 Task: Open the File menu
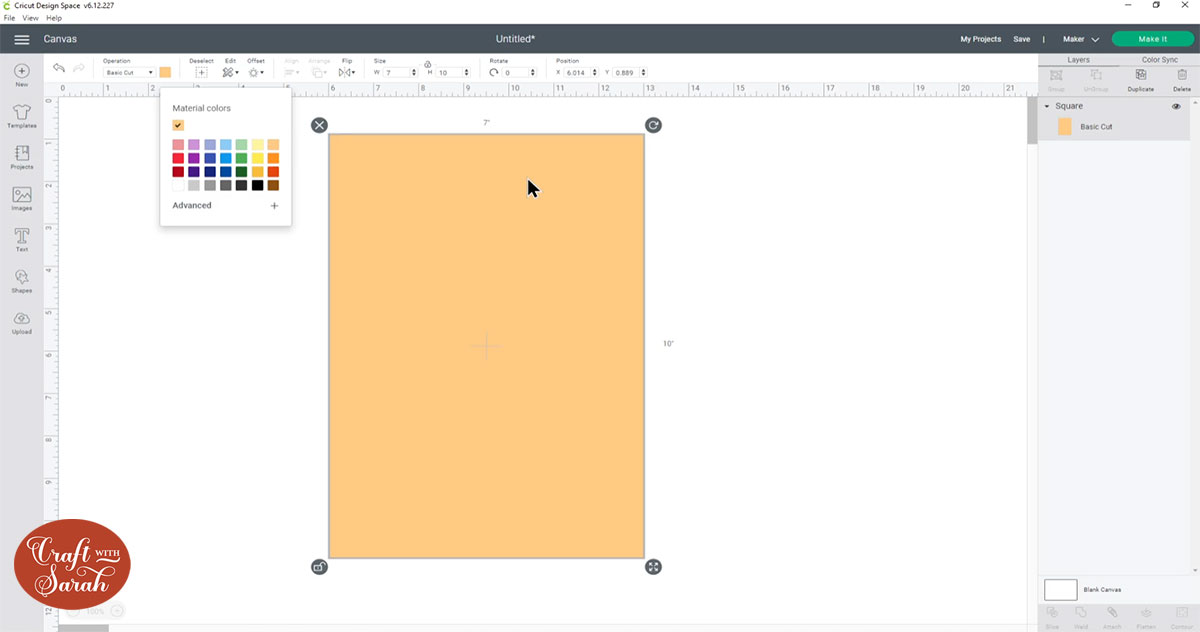tap(8, 17)
